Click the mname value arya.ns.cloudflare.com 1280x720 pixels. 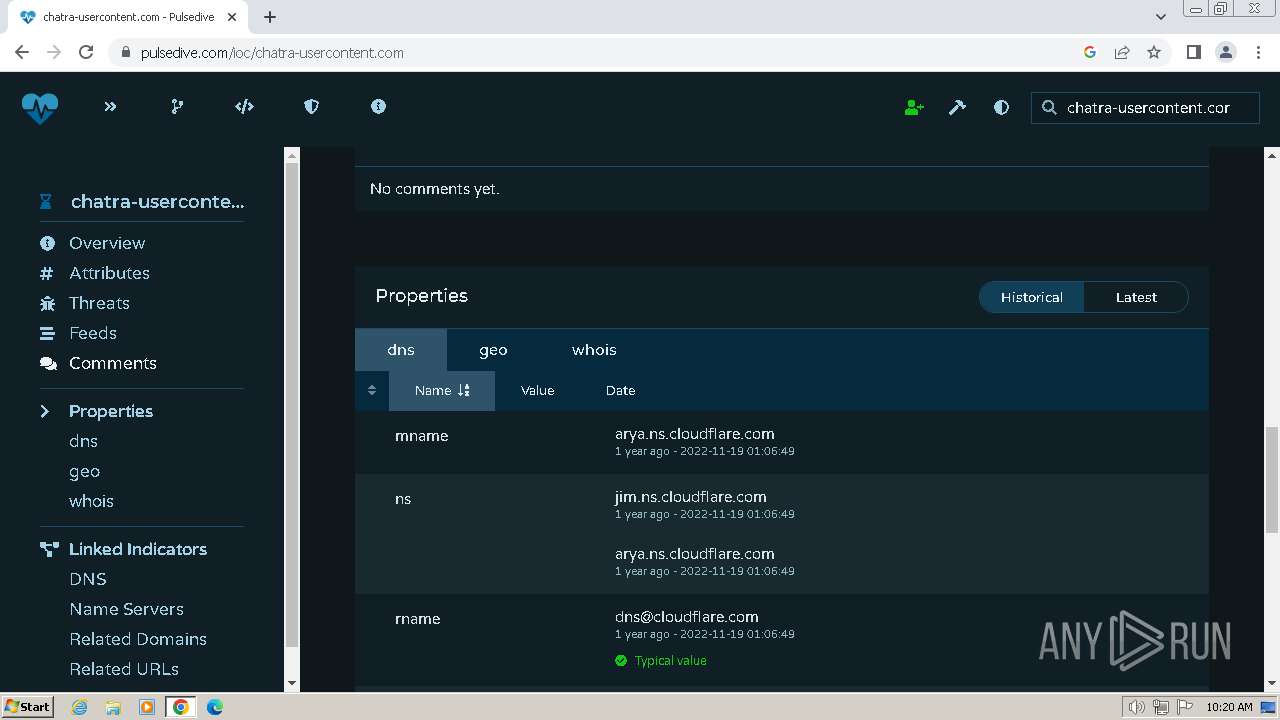695,434
